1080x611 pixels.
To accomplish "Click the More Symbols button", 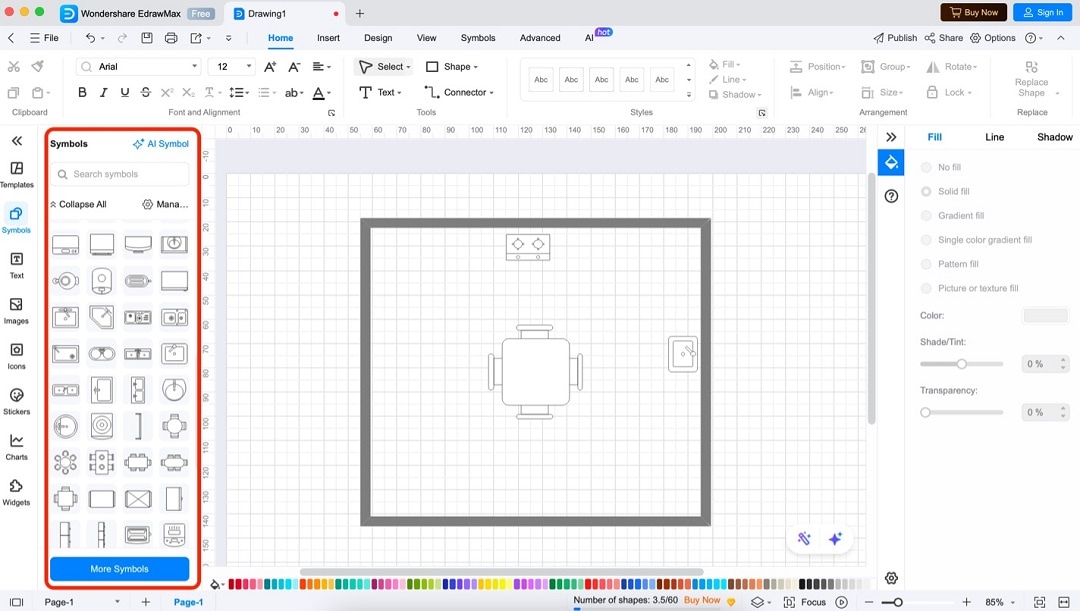I will pyautogui.click(x=119, y=569).
